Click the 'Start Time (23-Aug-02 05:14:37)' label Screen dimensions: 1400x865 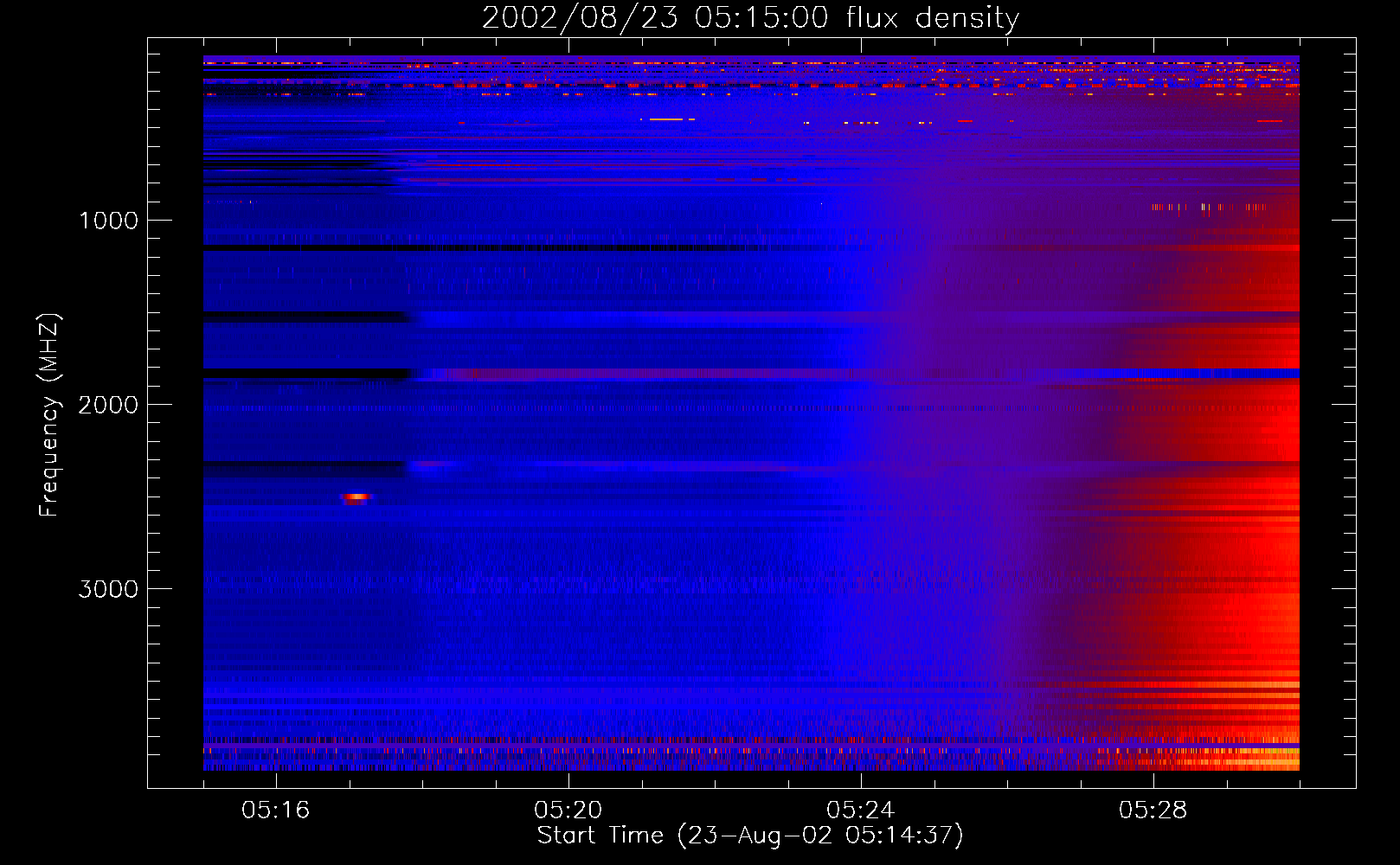tap(750, 836)
